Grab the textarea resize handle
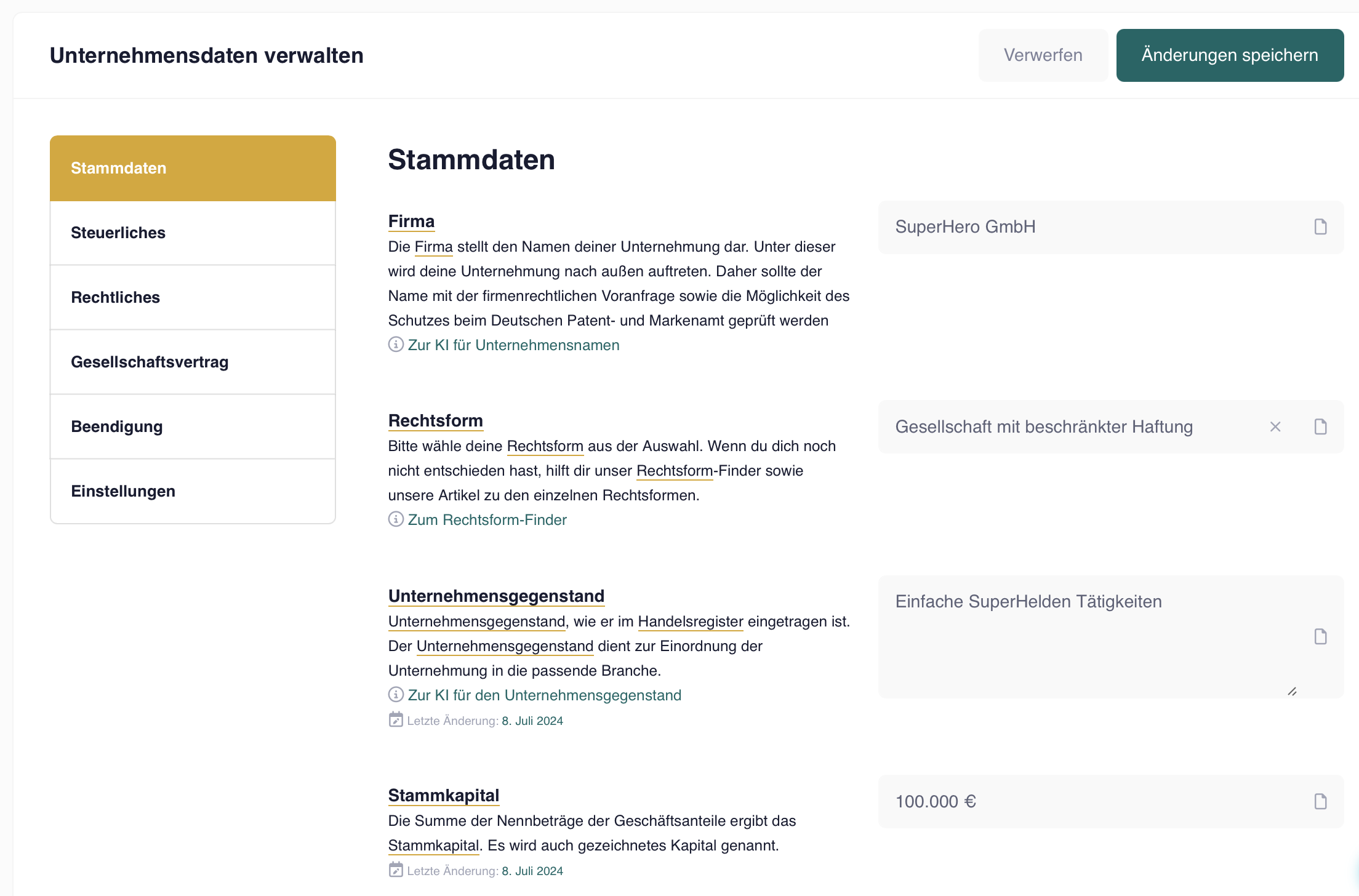The height and width of the screenshot is (896, 1359). pos(1292,692)
